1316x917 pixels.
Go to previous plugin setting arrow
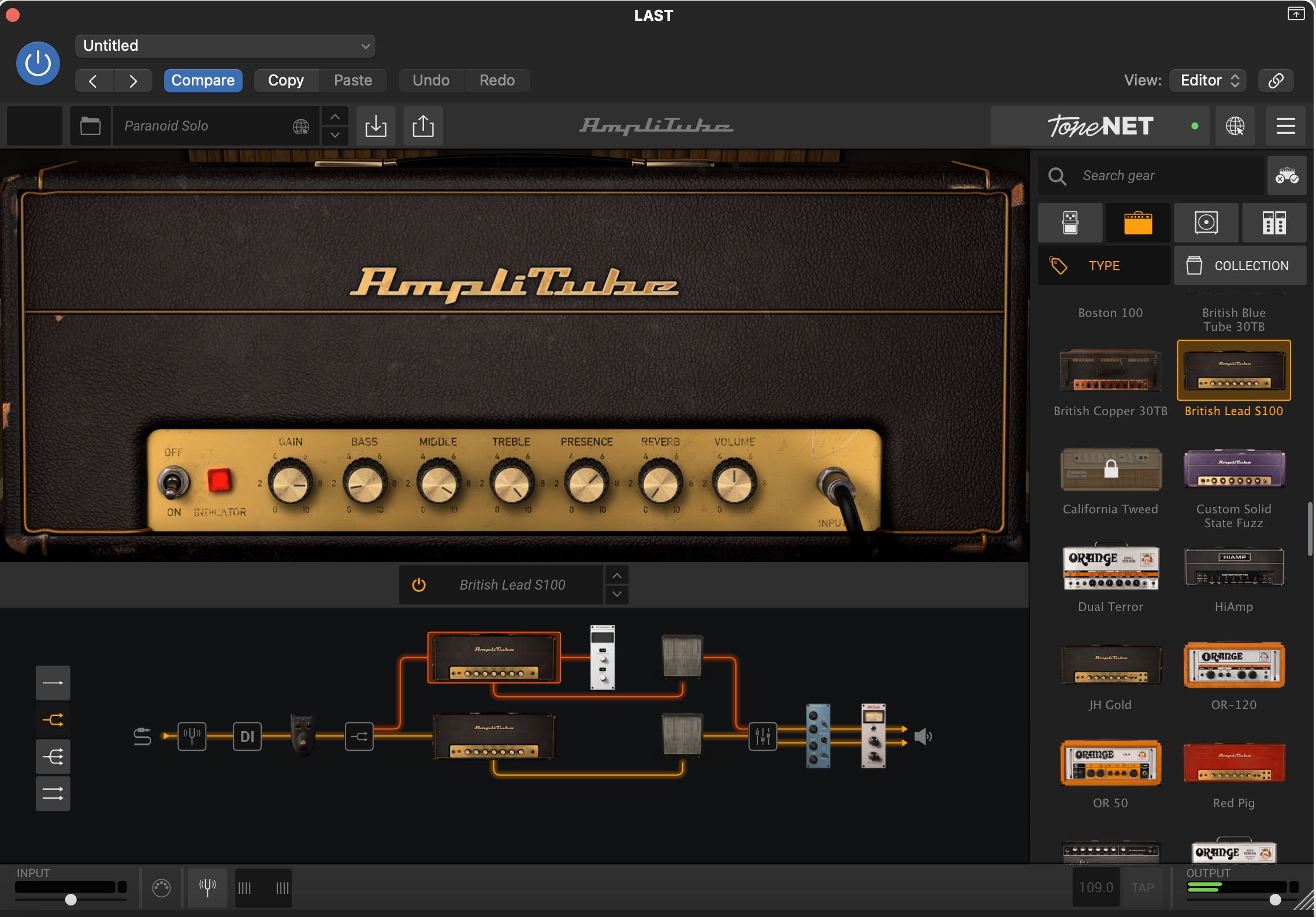(94, 81)
